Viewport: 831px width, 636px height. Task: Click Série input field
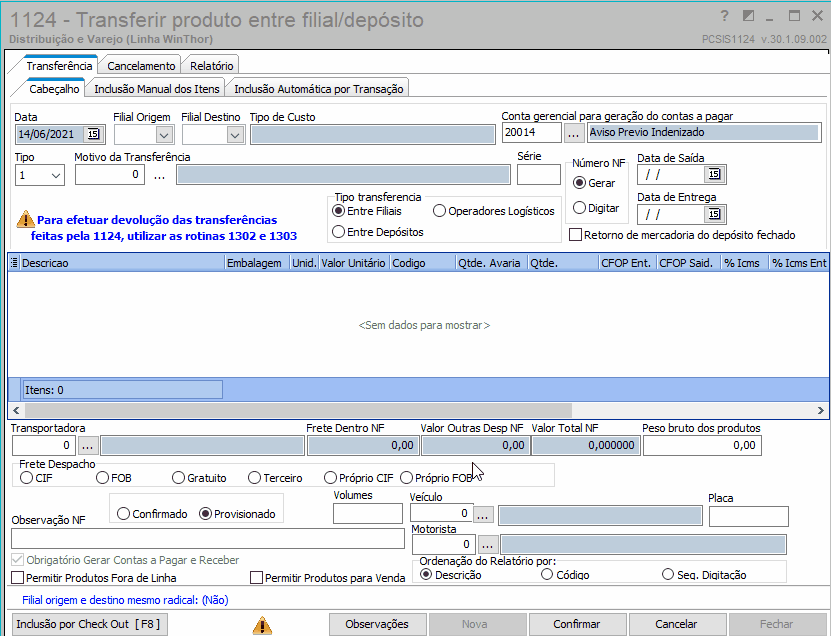pyautogui.click(x=538, y=174)
